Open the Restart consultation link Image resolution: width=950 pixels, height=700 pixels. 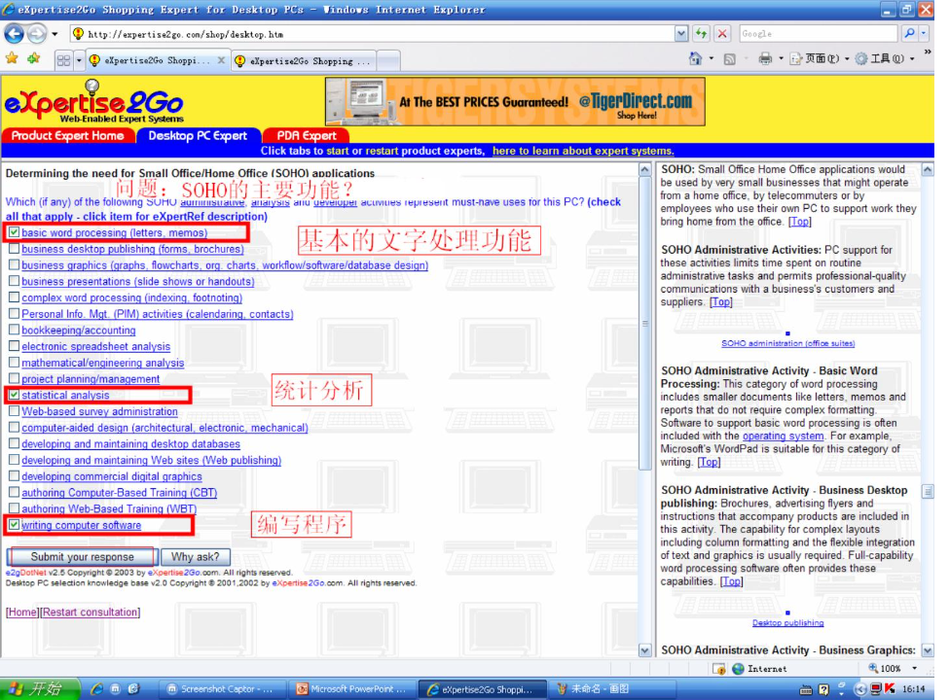point(90,612)
